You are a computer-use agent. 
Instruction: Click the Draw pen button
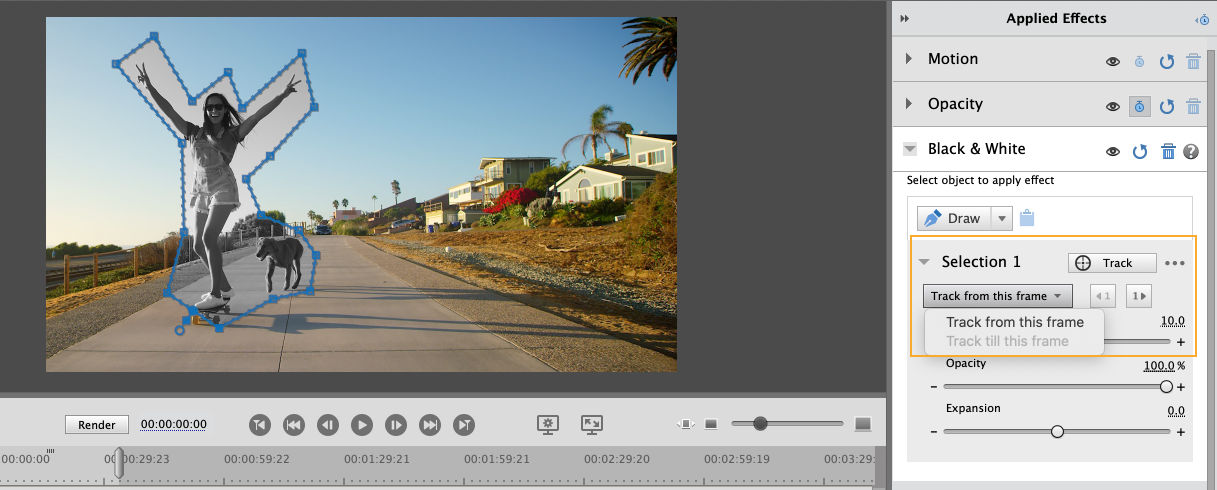pos(954,219)
